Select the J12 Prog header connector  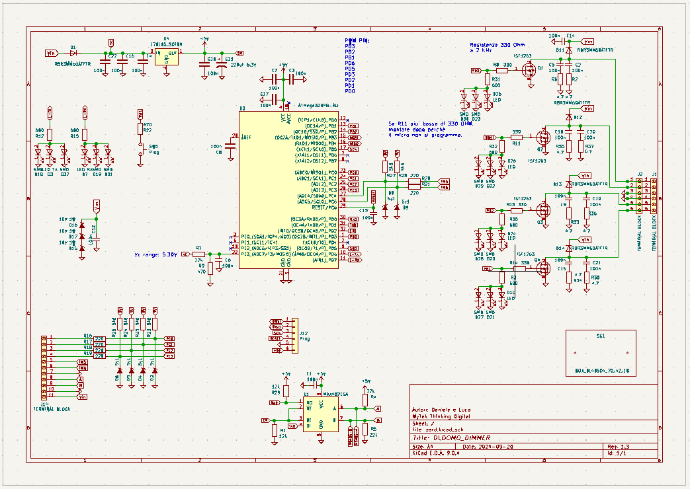point(295,335)
